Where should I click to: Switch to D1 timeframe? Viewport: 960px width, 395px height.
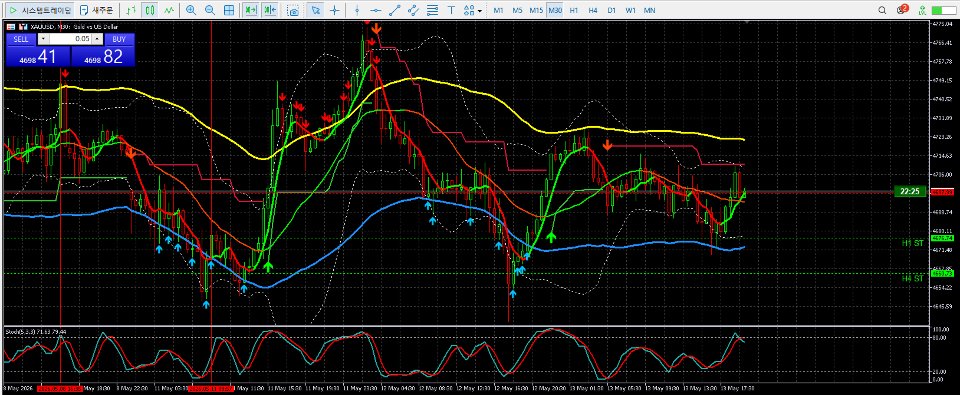[x=612, y=10]
